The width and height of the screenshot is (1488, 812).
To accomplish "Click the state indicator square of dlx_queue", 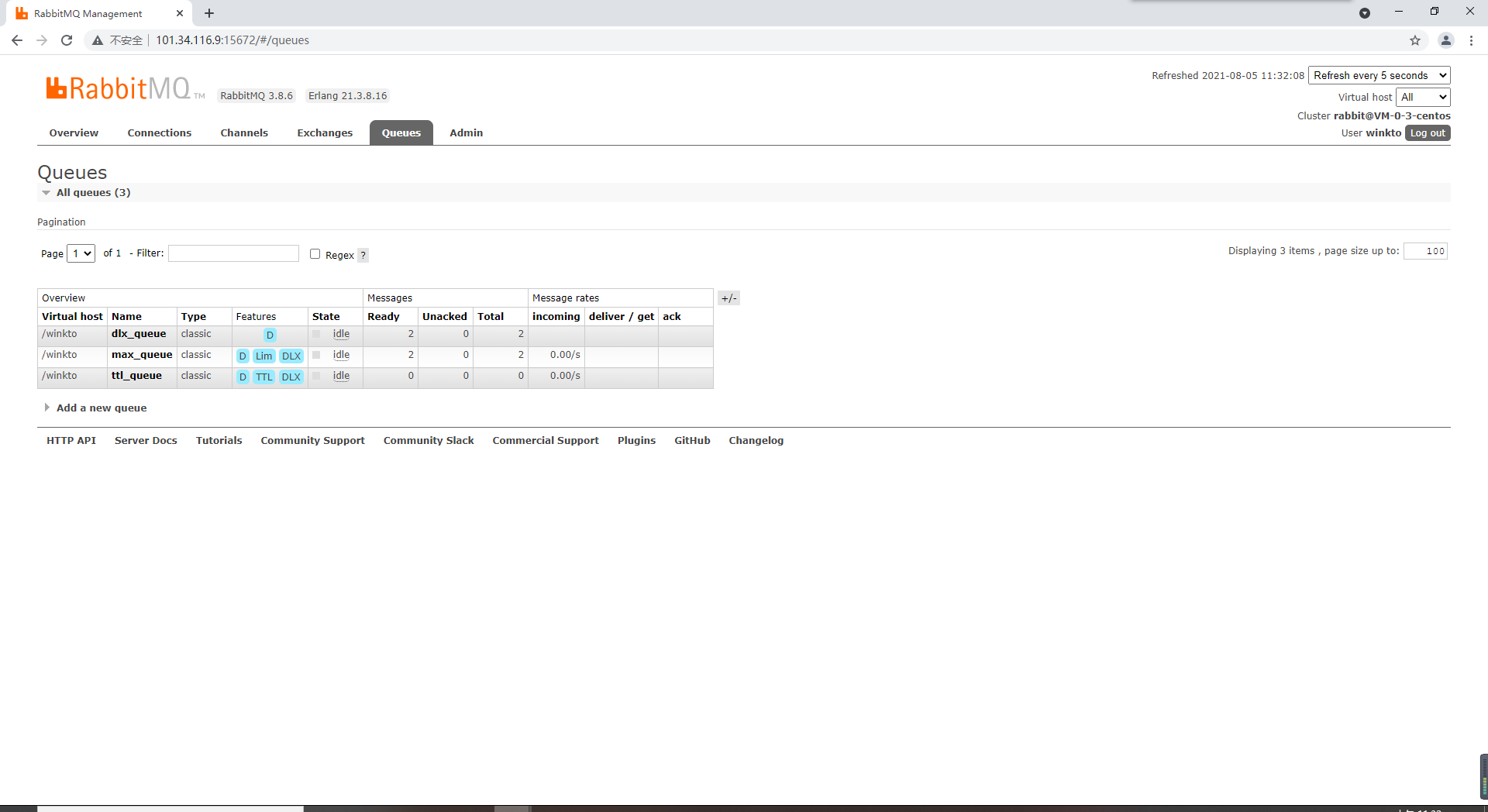I will pos(316,334).
